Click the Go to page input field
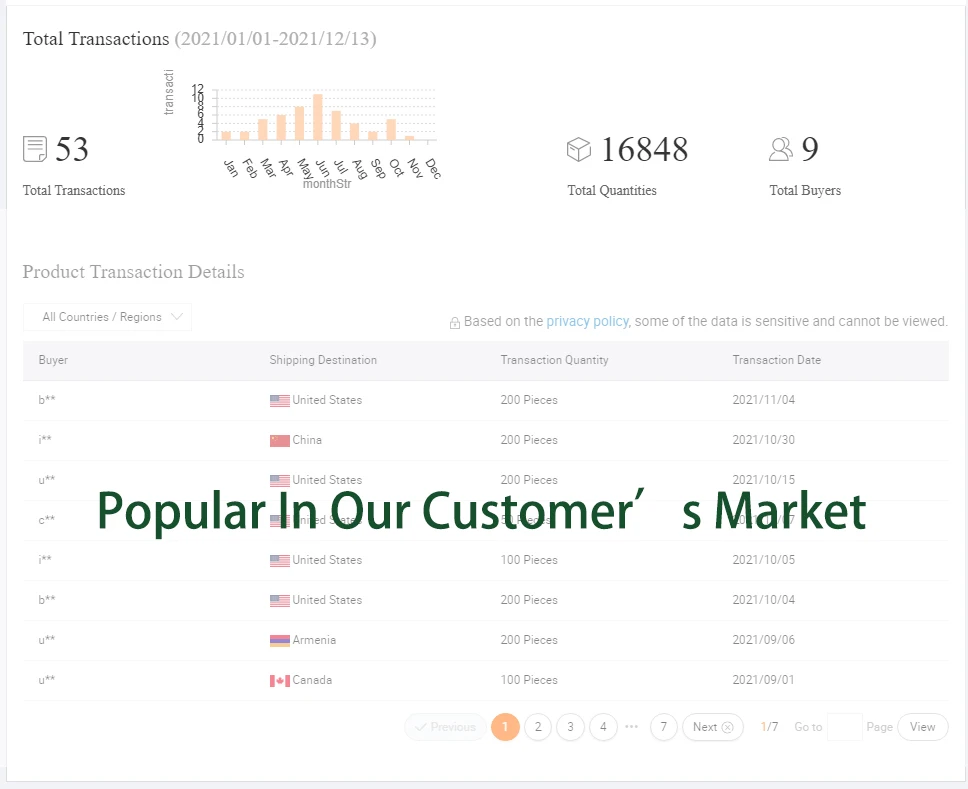Image resolution: width=968 pixels, height=789 pixels. tap(844, 727)
